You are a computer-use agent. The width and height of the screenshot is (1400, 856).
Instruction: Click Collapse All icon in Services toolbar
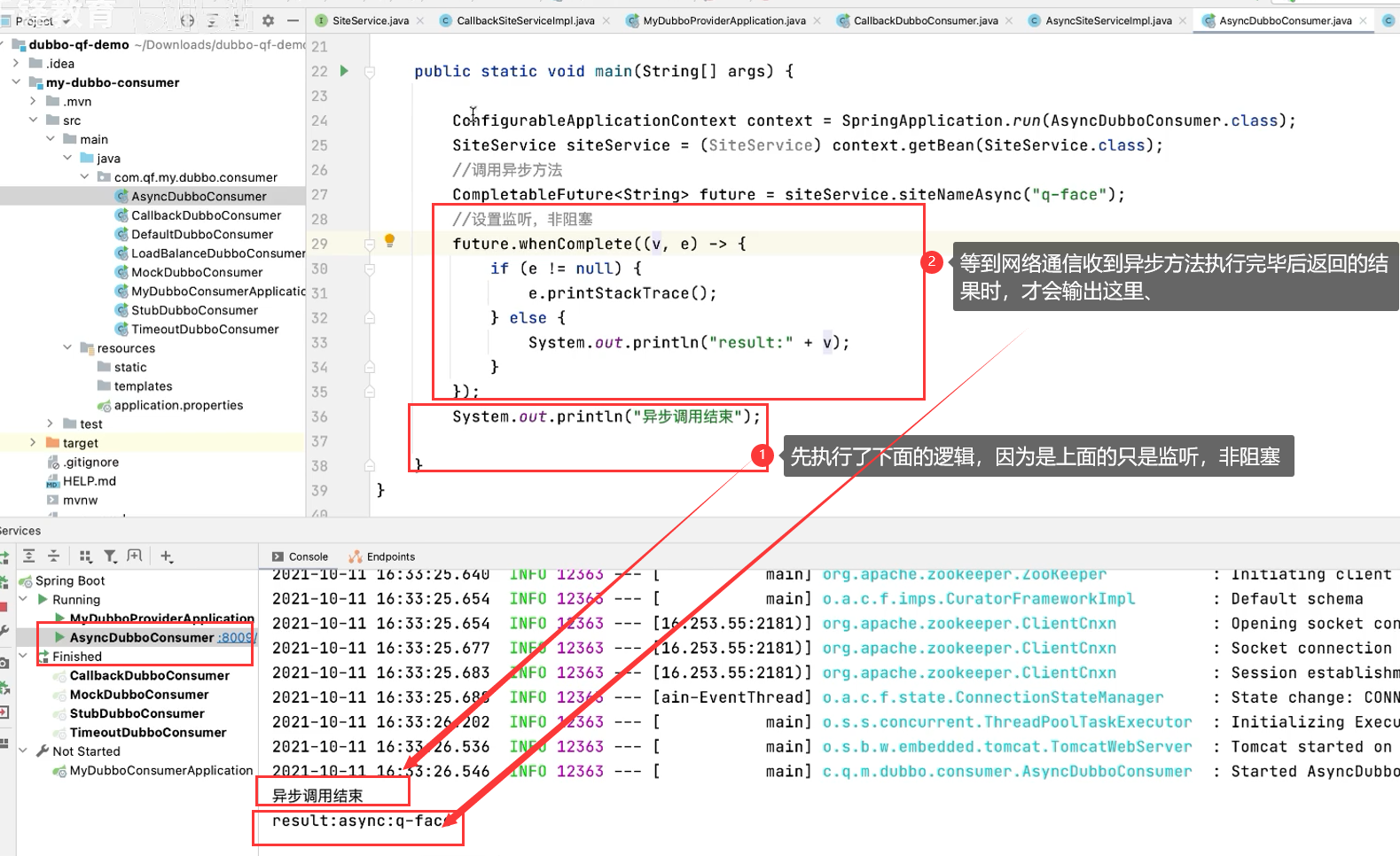(x=53, y=556)
